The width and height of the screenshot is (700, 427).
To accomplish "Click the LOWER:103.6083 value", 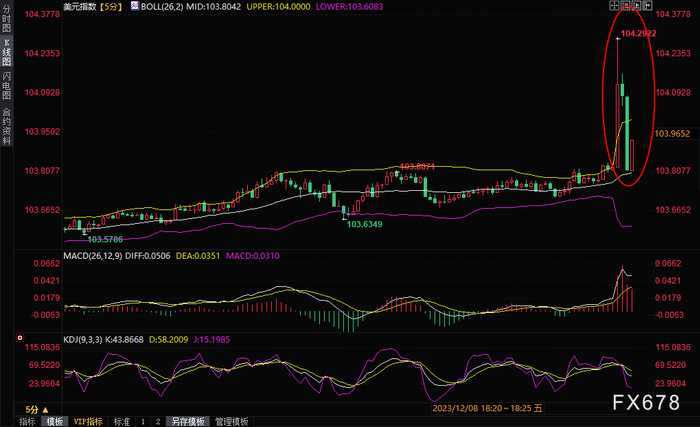I will [x=349, y=6].
